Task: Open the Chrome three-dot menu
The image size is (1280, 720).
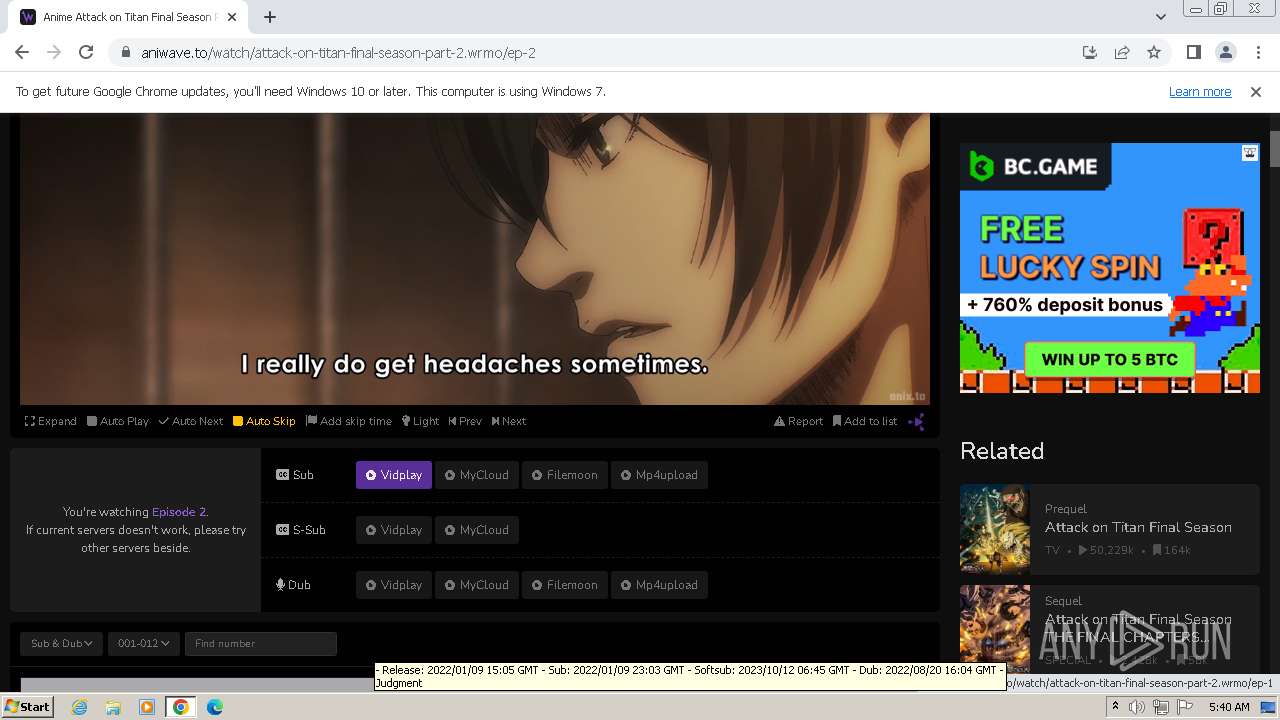Action: [x=1258, y=52]
